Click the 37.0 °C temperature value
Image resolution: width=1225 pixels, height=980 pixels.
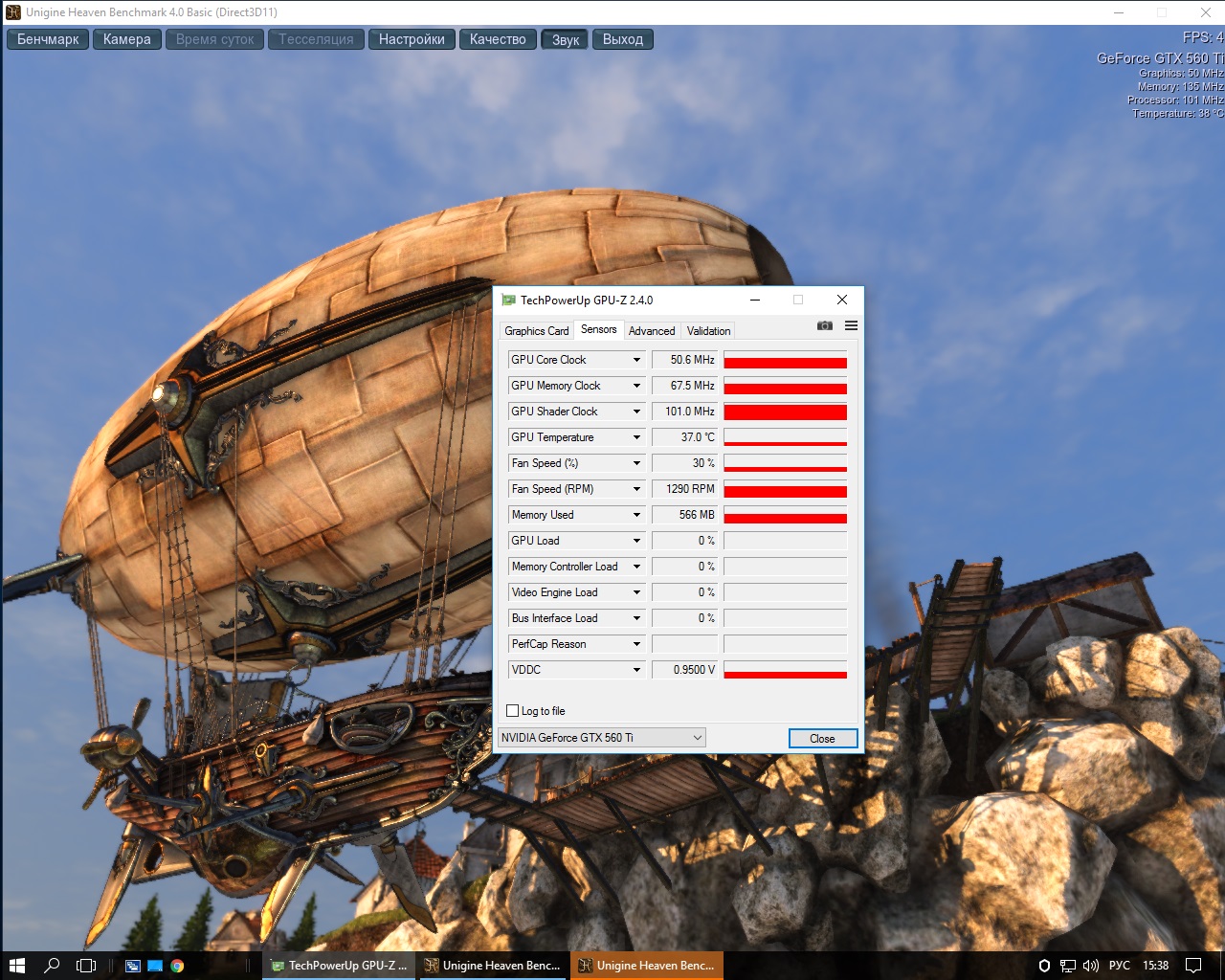click(684, 437)
